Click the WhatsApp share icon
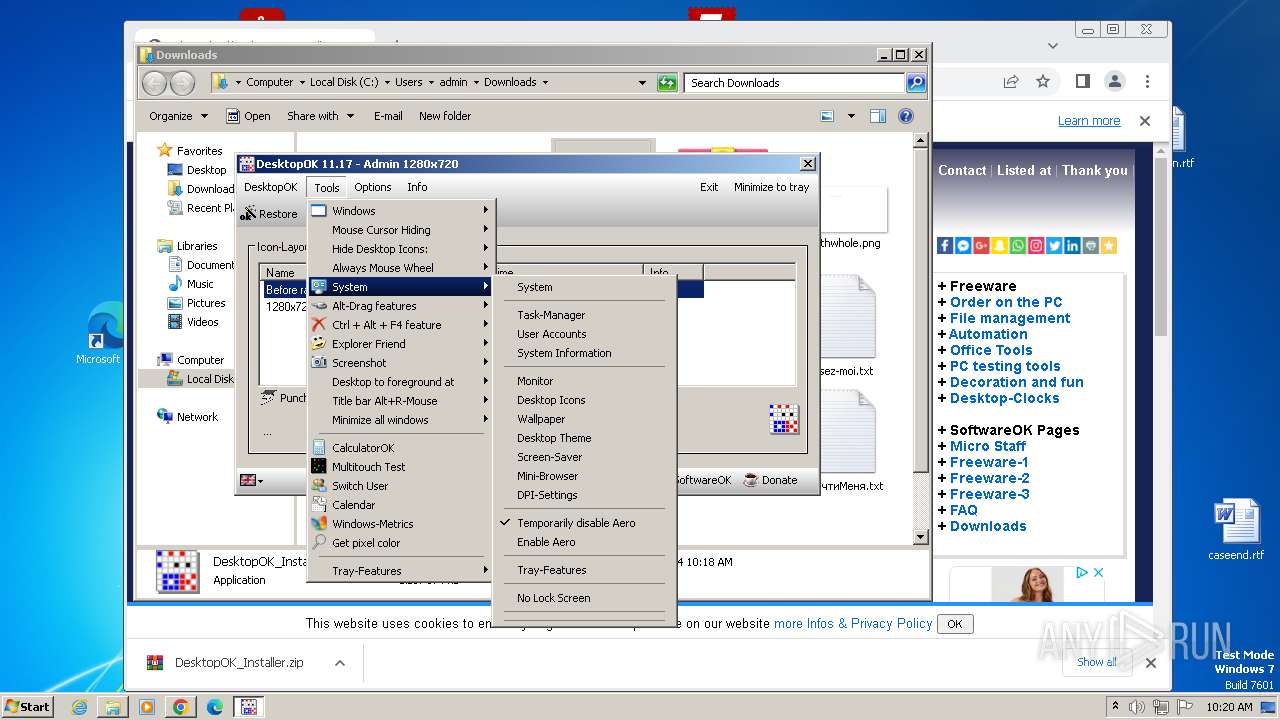Viewport: 1280px width, 720px height. tap(1017, 245)
